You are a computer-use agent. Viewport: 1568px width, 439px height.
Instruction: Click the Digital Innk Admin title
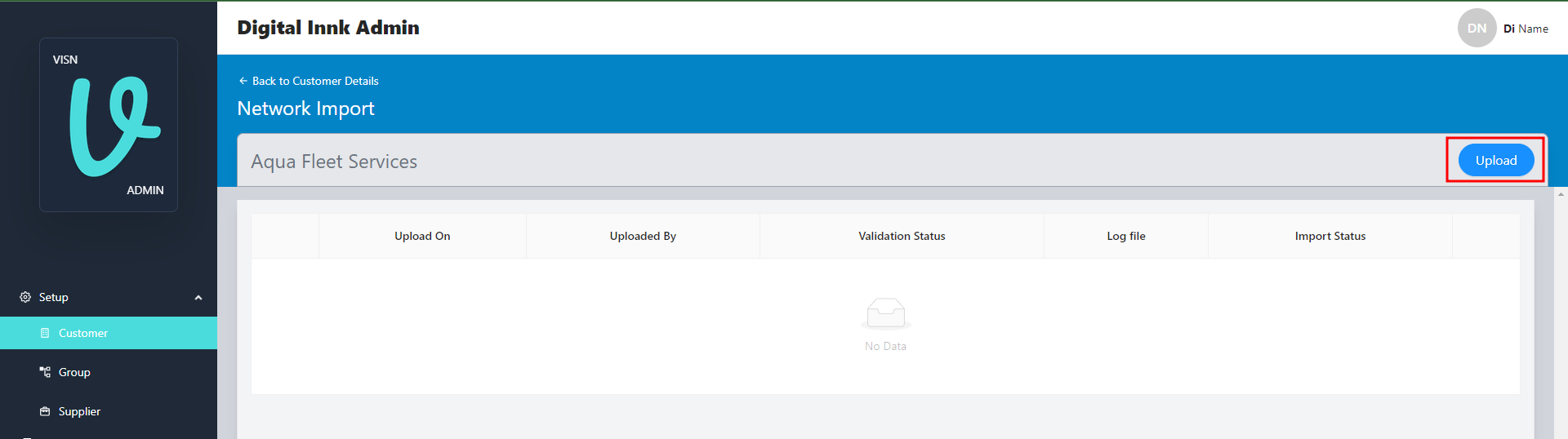328,28
